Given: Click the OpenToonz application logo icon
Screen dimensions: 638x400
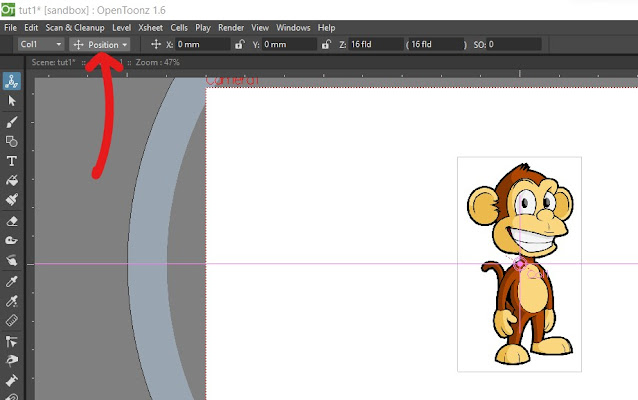Looking at the screenshot, I should pyautogui.click(x=8, y=9).
